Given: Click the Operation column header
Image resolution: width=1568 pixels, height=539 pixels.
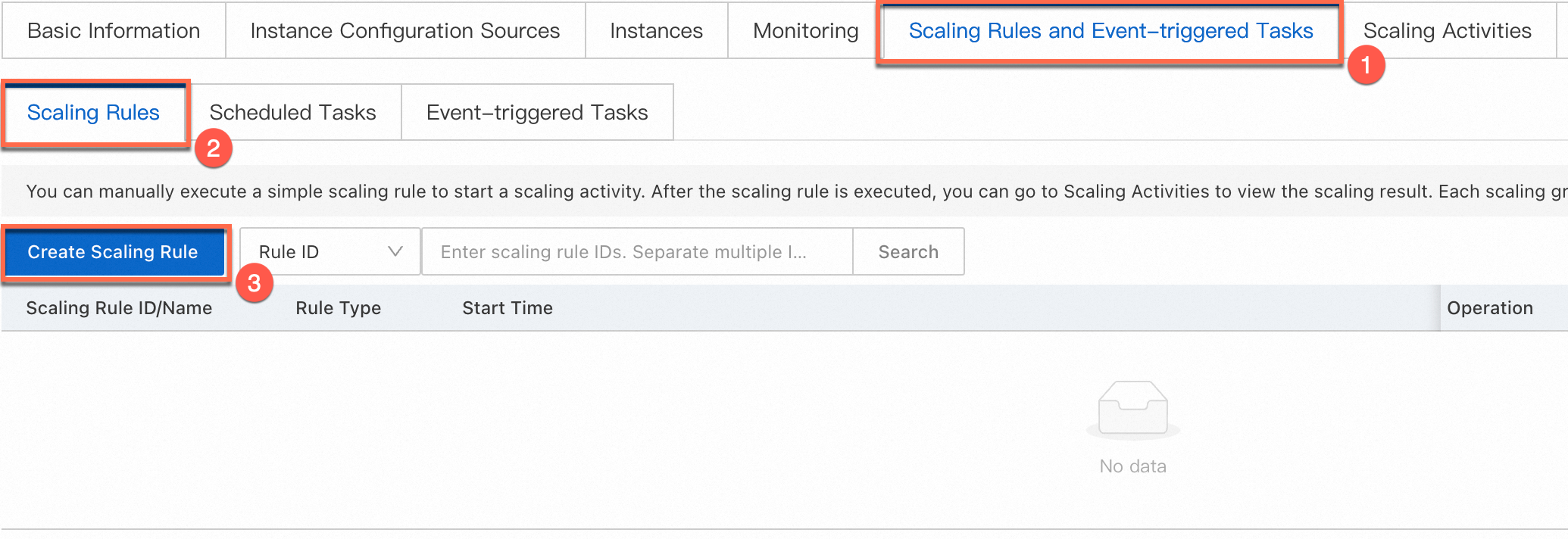Looking at the screenshot, I should pos(1490,308).
